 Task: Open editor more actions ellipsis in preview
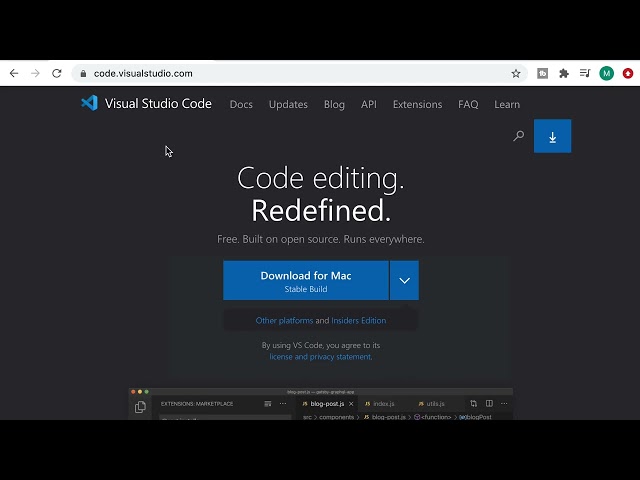[x=504, y=403]
